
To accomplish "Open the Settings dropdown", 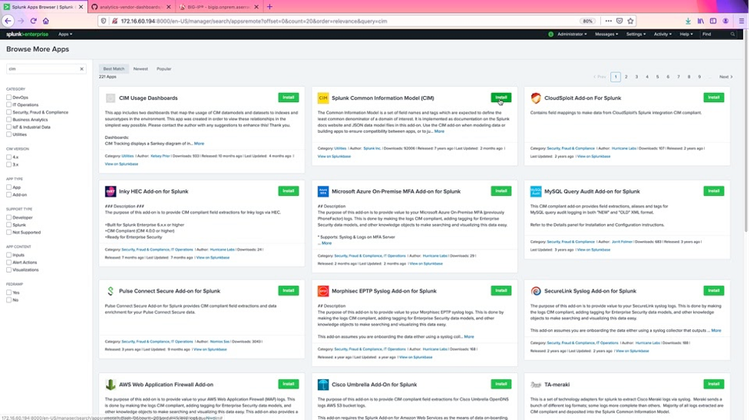I will pos(636,34).
